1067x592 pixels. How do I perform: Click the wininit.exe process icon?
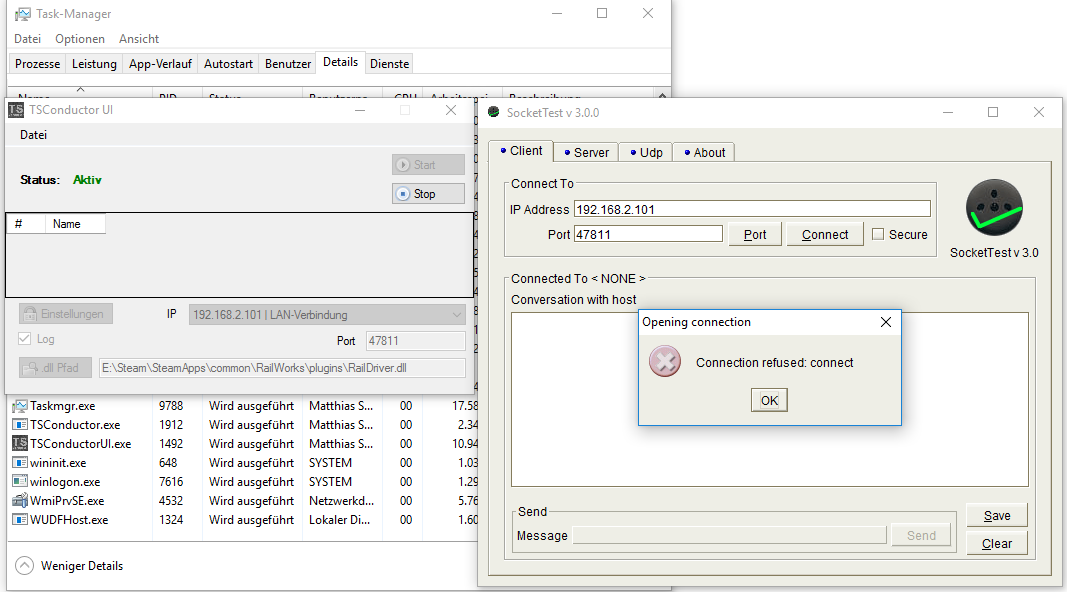[20, 463]
